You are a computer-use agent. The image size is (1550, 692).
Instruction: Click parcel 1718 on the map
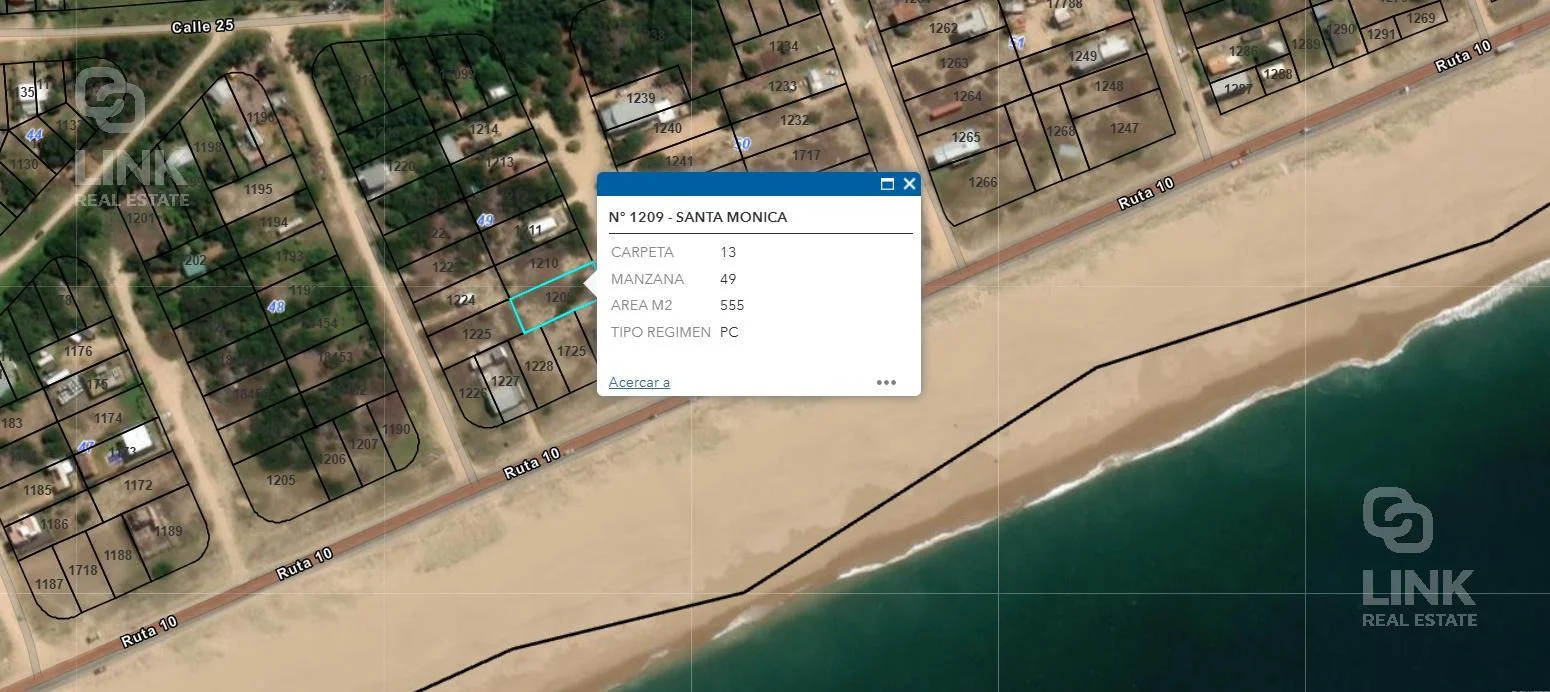pyautogui.click(x=83, y=570)
